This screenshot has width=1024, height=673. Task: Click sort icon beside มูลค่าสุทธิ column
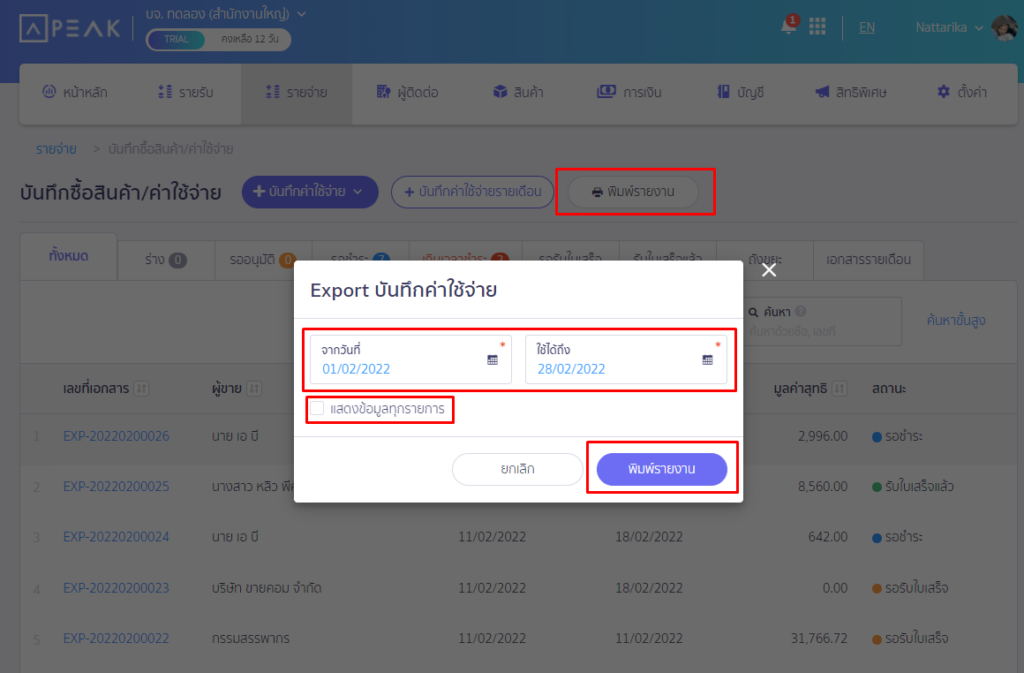[x=840, y=389]
